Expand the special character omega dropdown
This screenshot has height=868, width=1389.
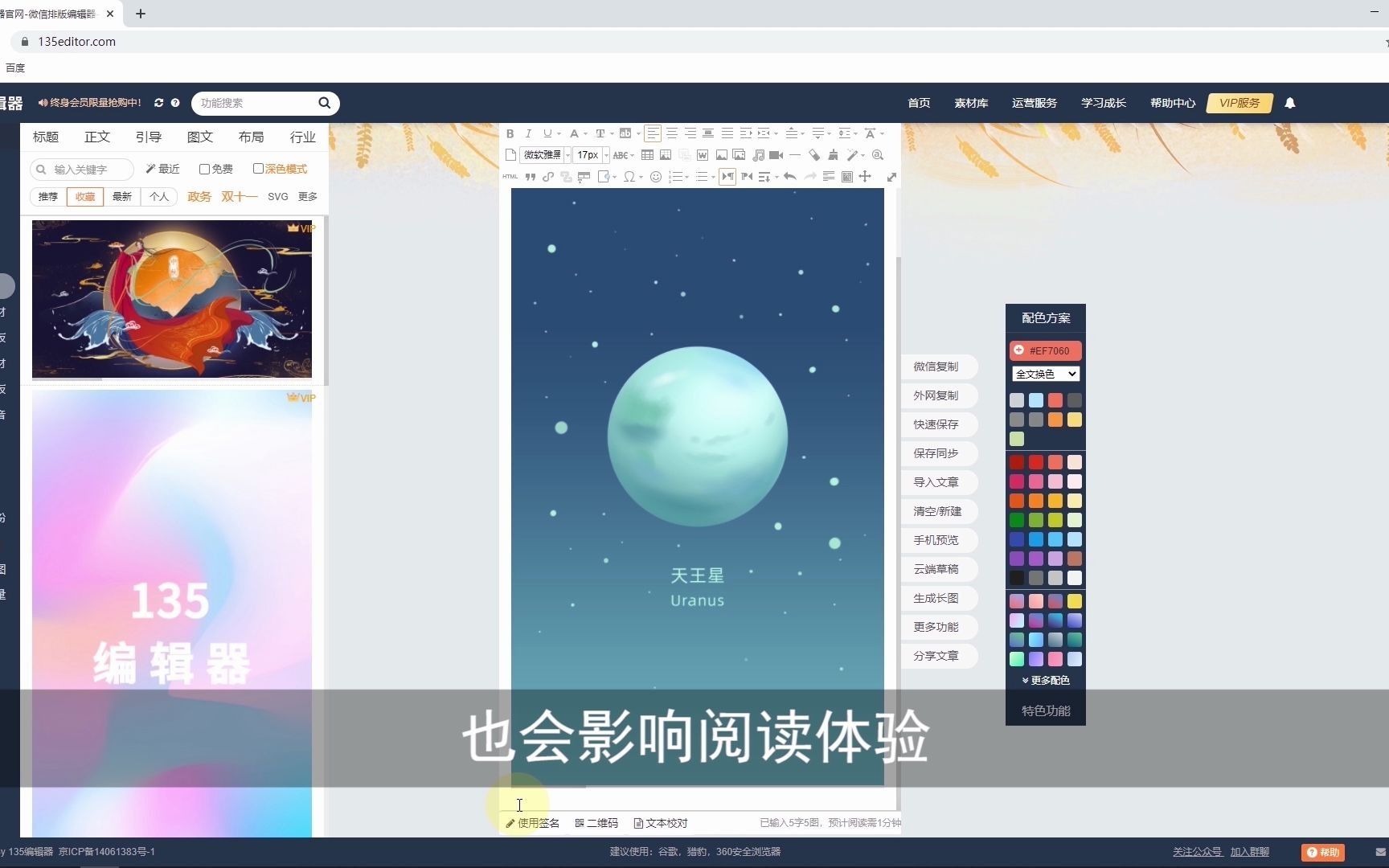click(640, 177)
